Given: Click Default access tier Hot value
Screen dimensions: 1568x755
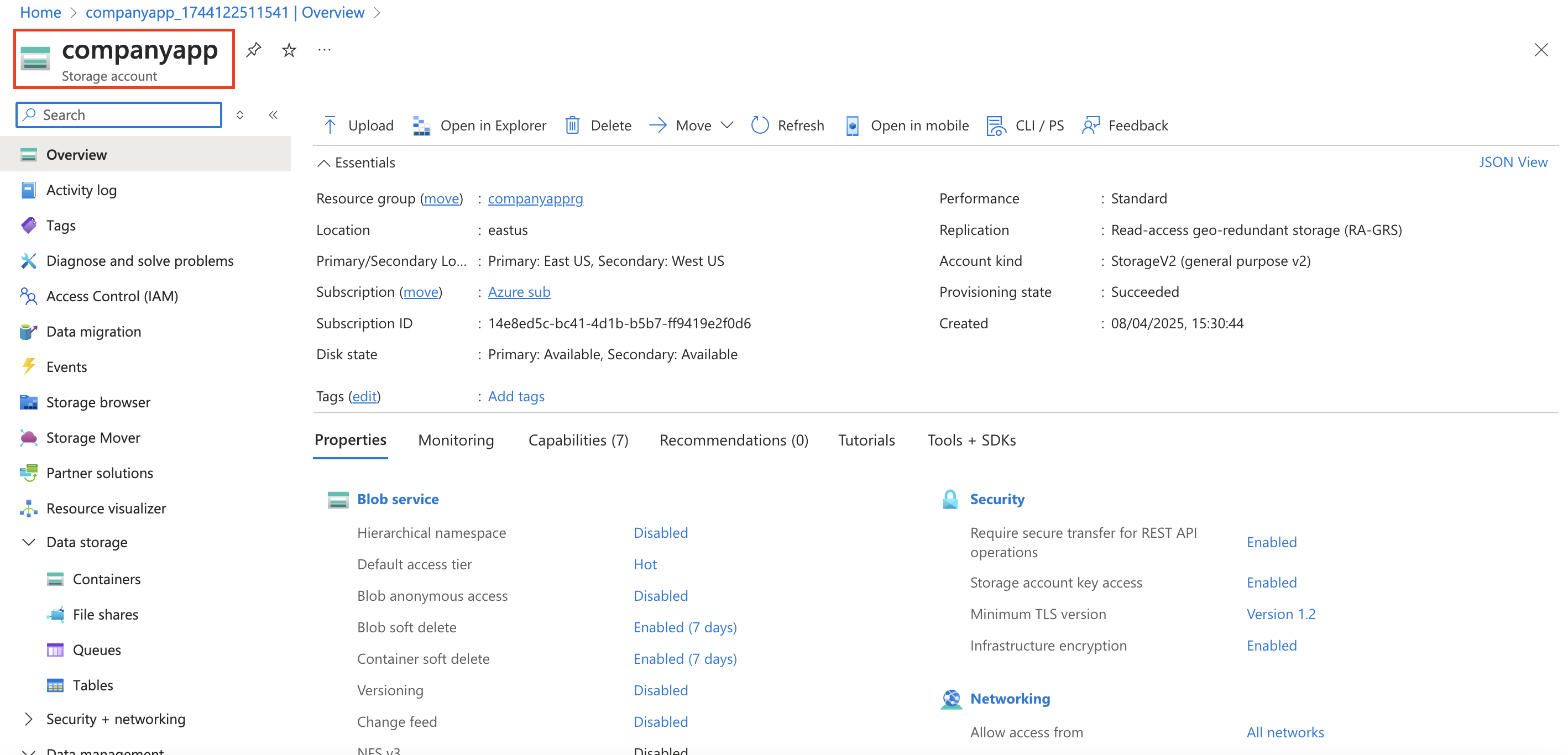Looking at the screenshot, I should (x=645, y=564).
